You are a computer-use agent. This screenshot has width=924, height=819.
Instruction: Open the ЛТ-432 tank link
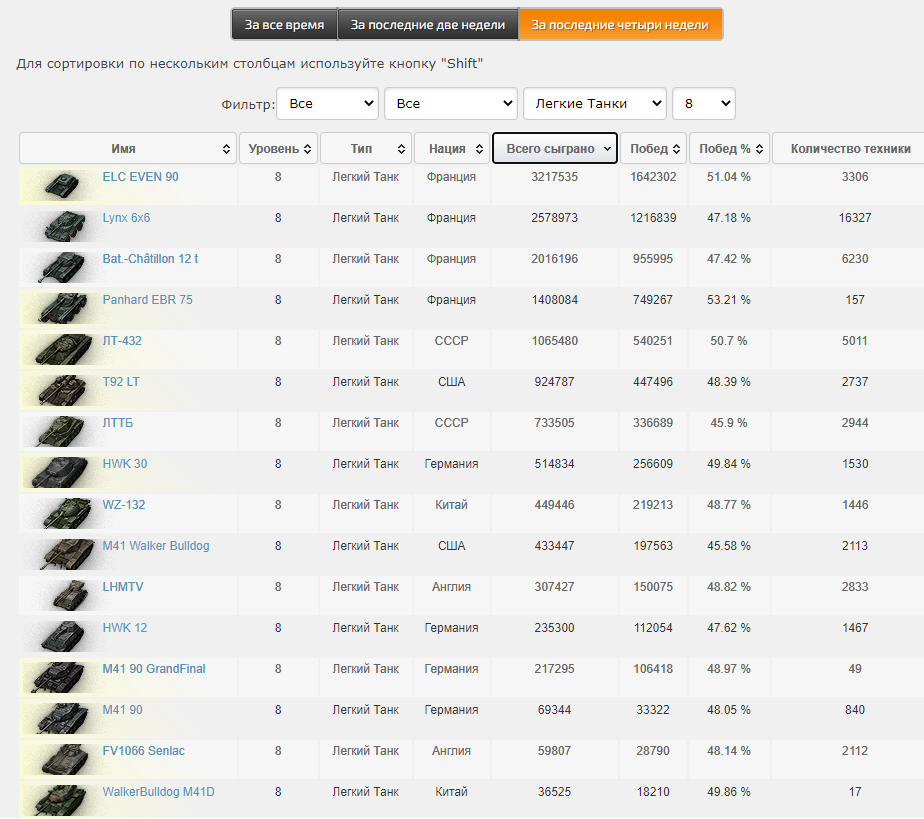tap(122, 341)
